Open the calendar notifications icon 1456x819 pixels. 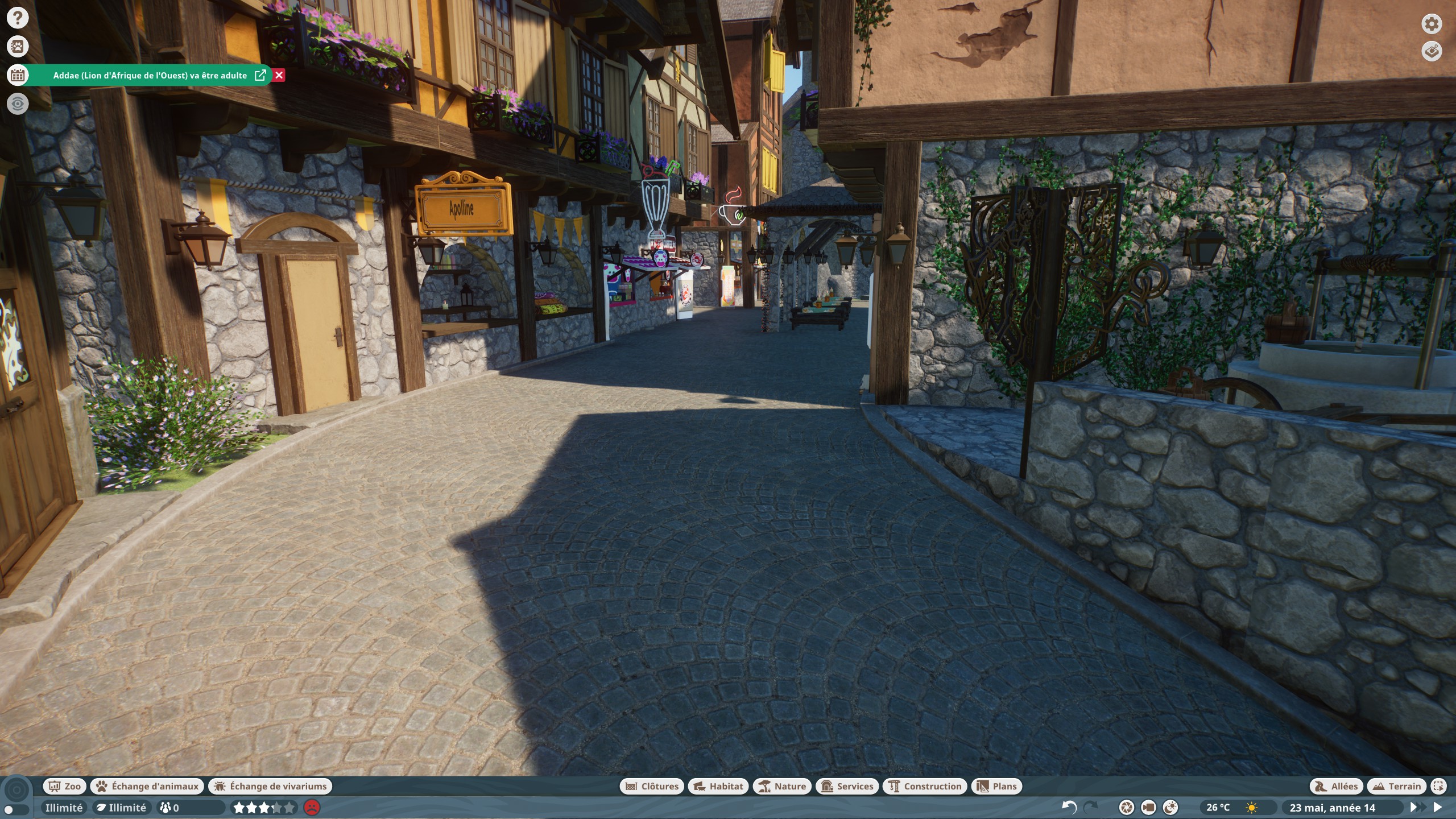[x=18, y=75]
